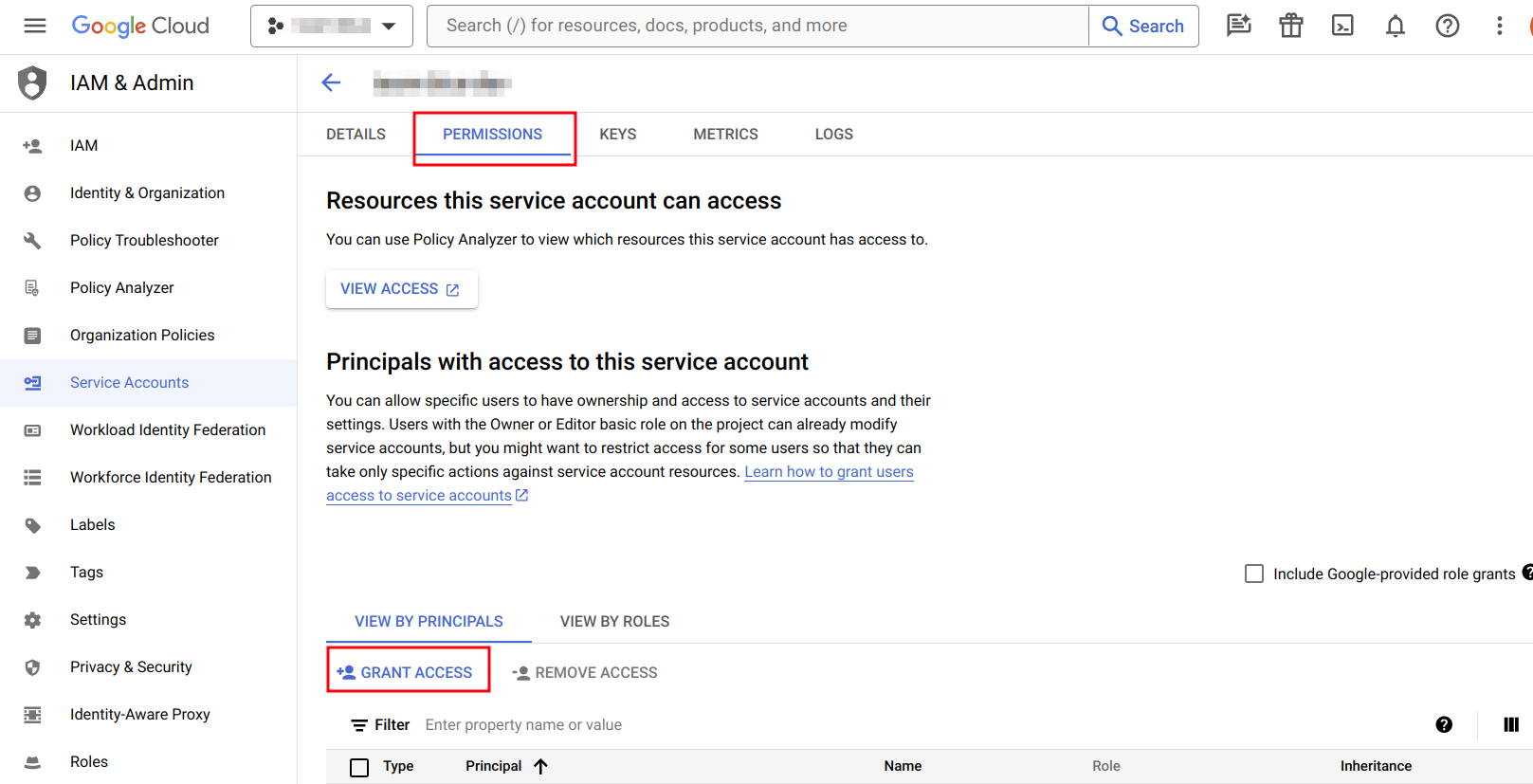Click the free trial gift icon

click(1290, 26)
